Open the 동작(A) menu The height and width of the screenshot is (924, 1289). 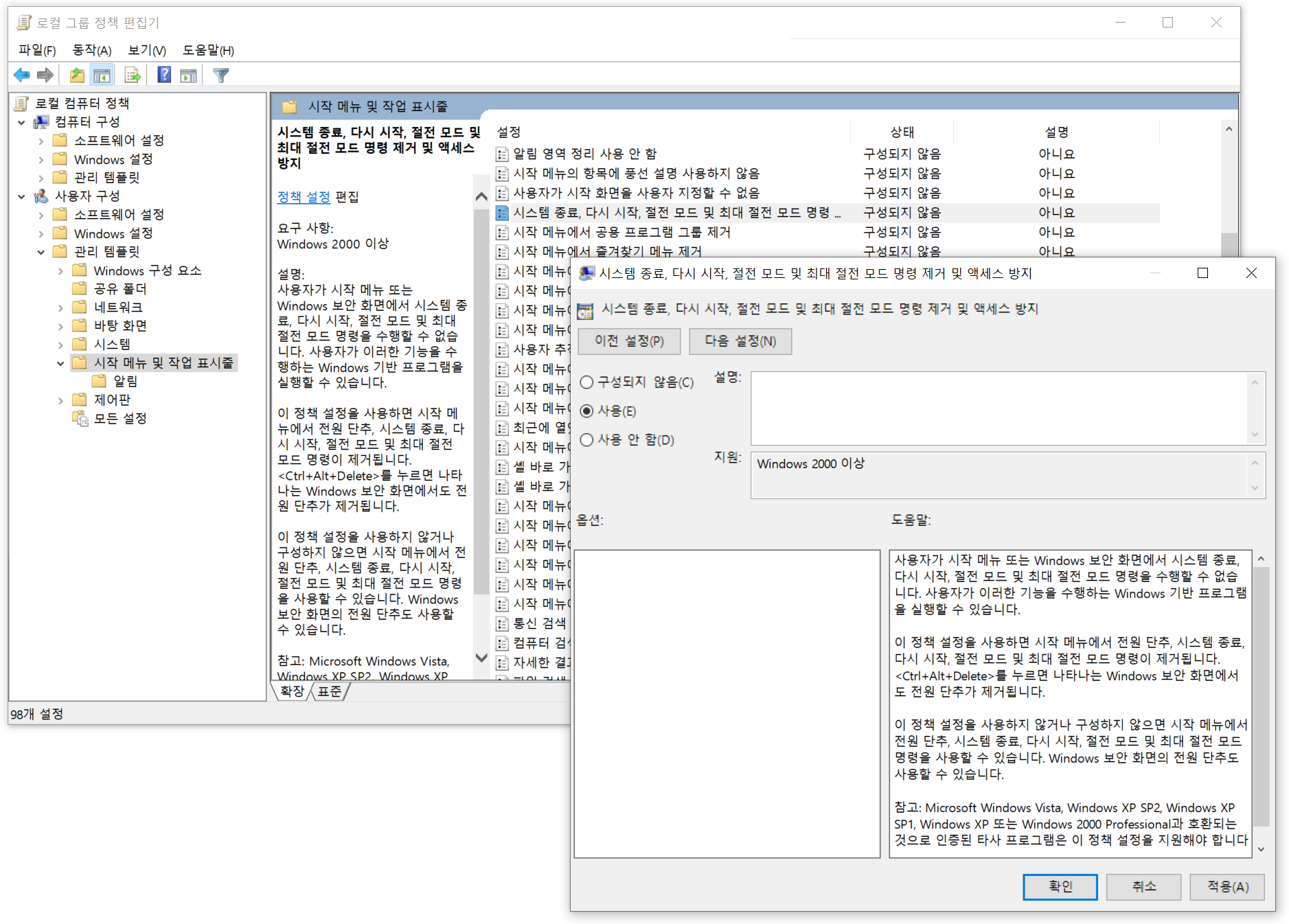click(91, 50)
